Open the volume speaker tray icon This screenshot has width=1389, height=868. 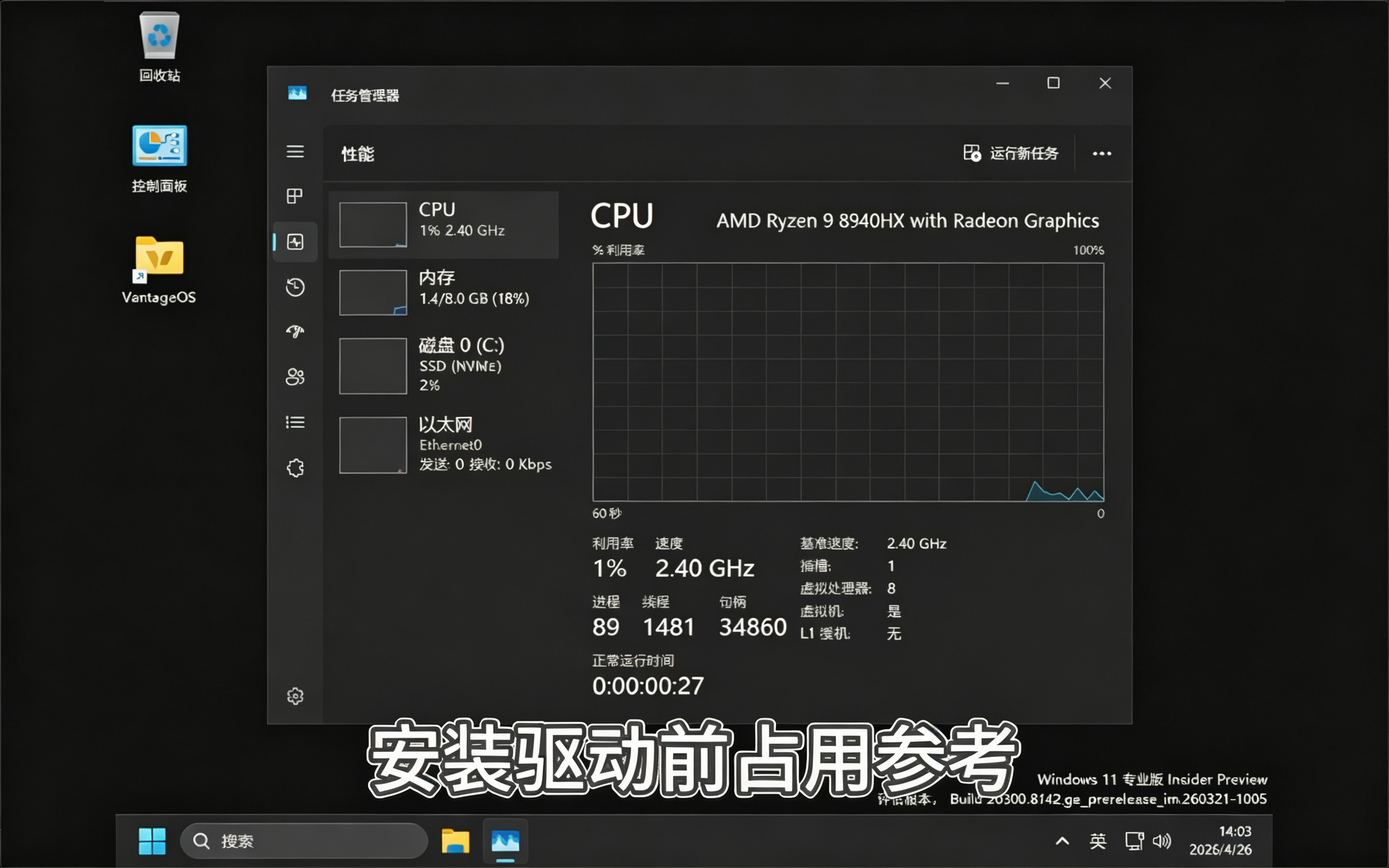[1162, 841]
